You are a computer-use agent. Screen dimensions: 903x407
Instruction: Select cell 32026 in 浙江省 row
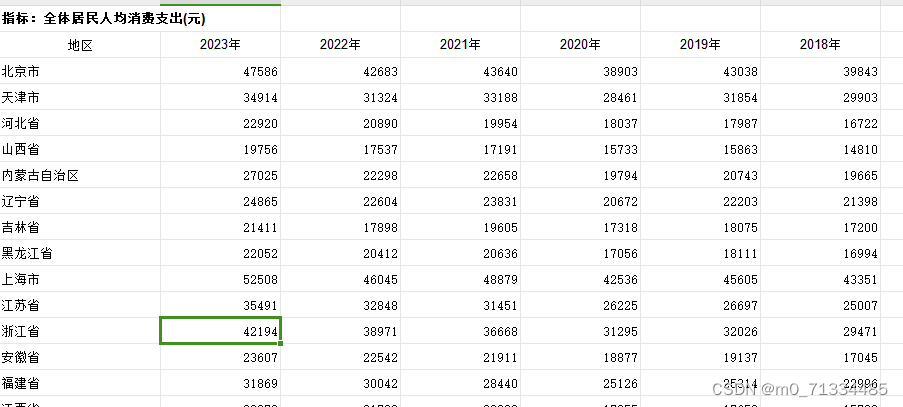[700, 331]
